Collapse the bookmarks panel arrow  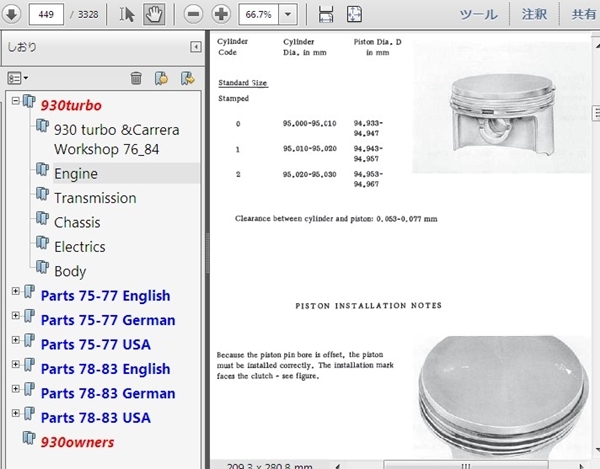coord(196,47)
